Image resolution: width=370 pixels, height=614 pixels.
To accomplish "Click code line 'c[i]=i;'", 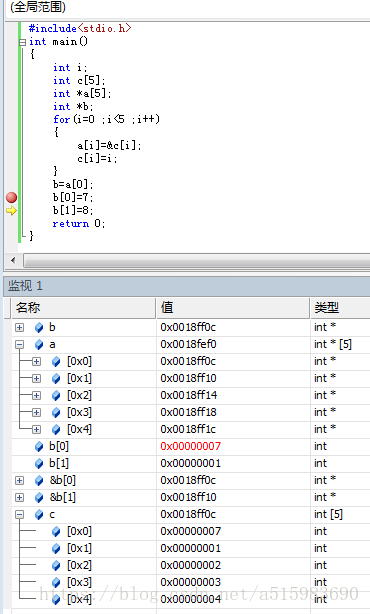I will (x=97, y=159).
